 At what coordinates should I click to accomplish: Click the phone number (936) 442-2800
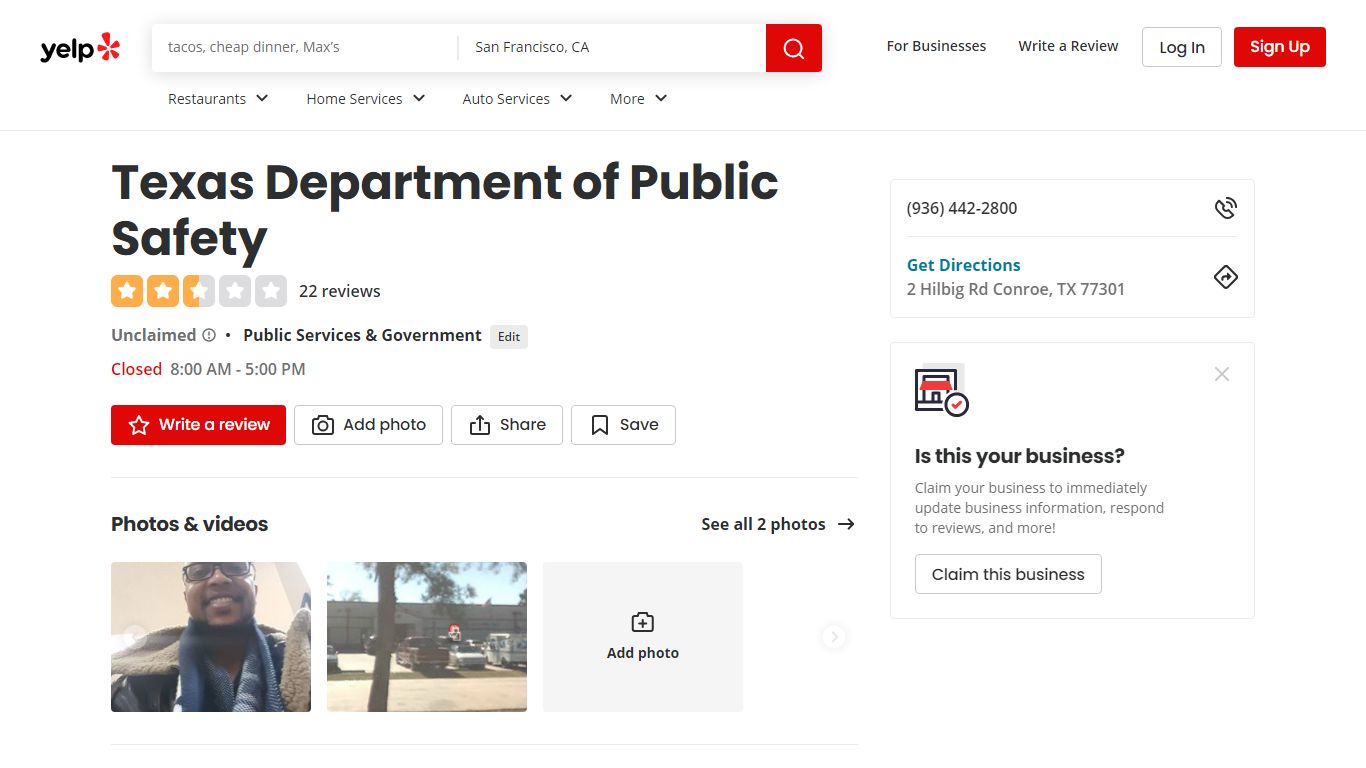[x=962, y=208]
